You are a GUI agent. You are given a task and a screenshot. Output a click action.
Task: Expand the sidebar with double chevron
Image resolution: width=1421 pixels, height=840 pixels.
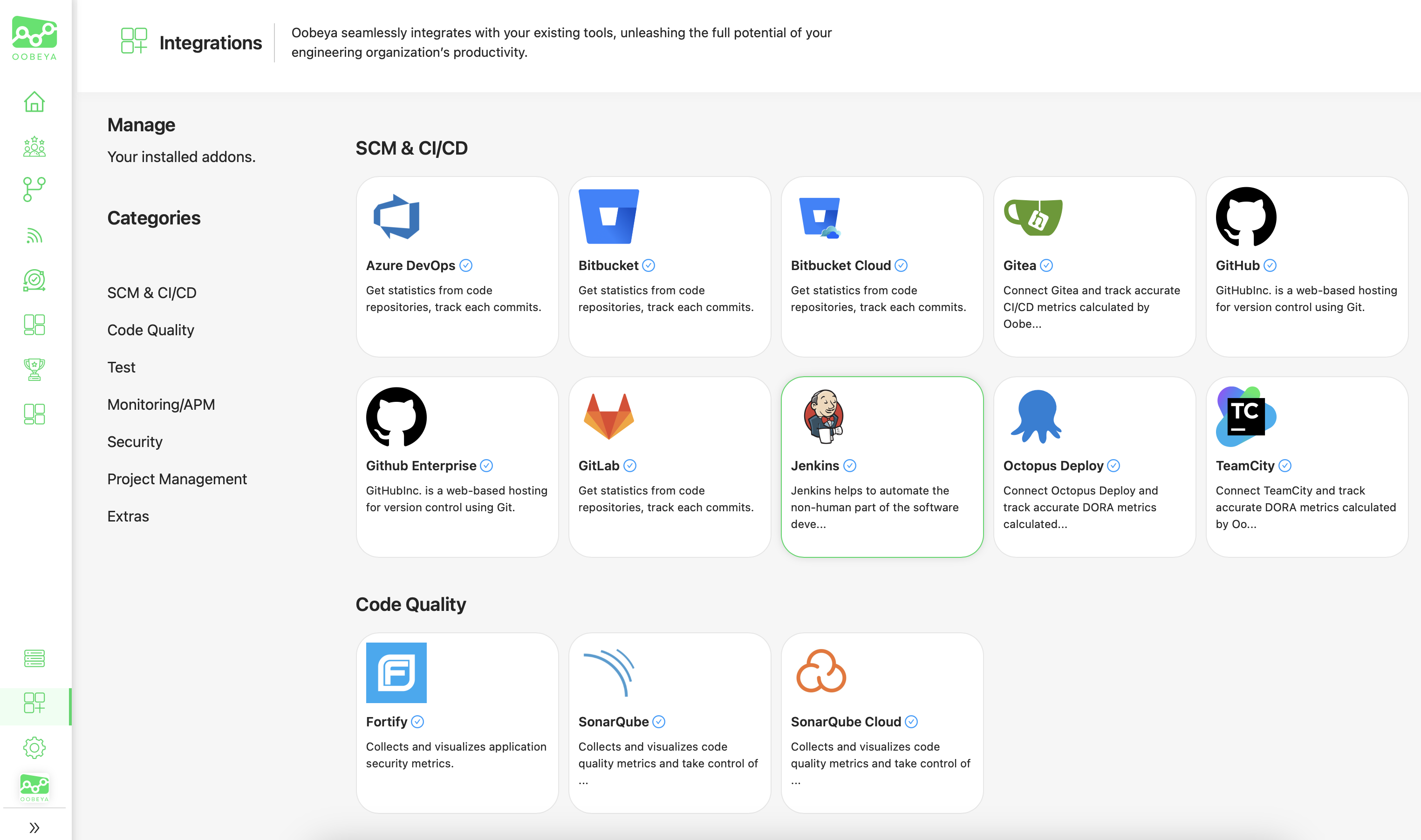pyautogui.click(x=34, y=827)
